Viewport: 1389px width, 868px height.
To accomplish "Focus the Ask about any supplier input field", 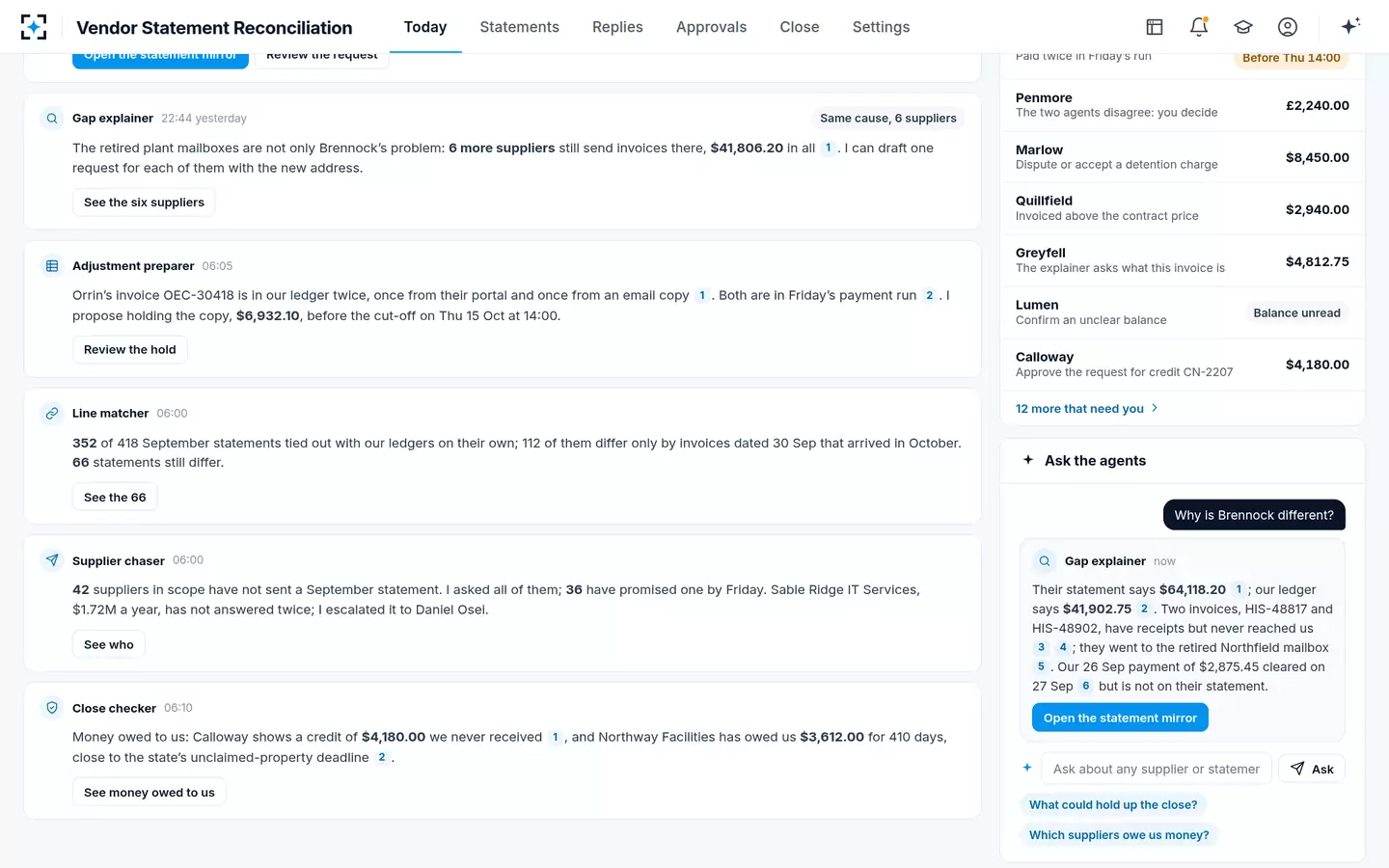I will click(1157, 769).
